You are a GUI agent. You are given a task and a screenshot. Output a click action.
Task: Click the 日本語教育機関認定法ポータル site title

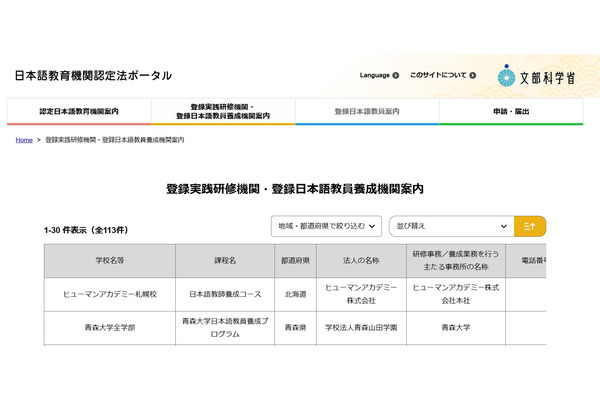click(93, 75)
